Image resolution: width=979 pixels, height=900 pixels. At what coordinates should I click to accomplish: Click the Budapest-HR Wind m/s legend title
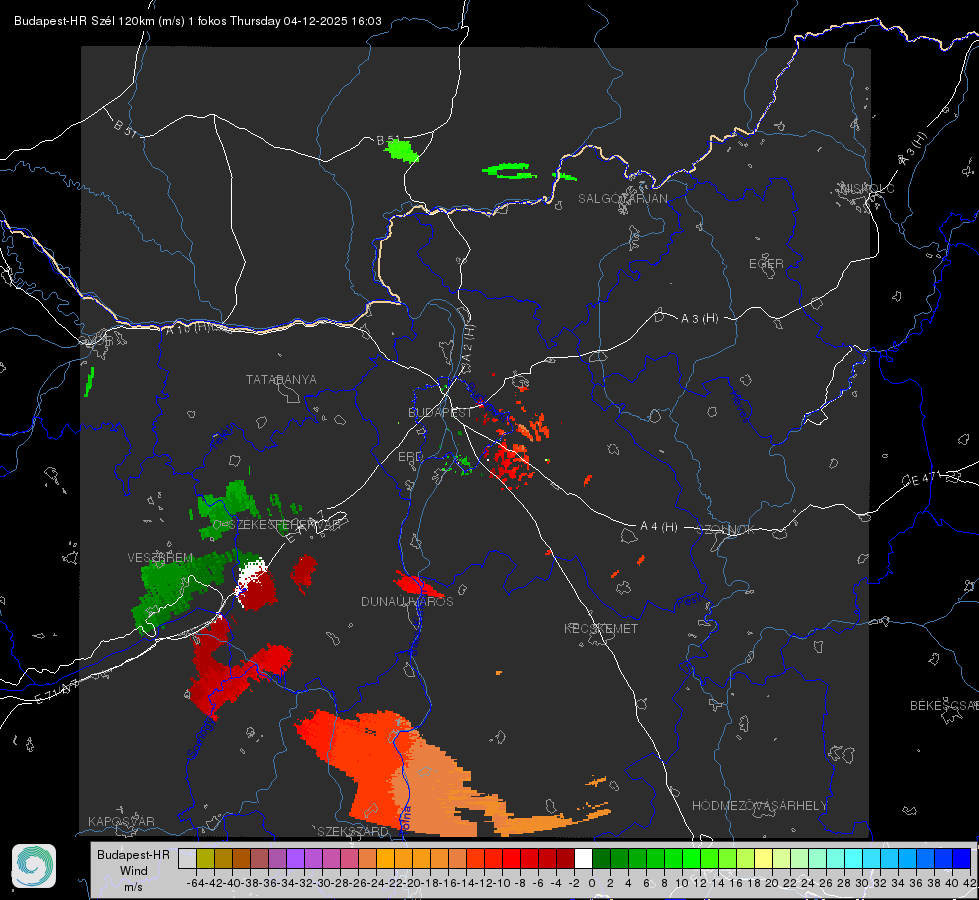pyautogui.click(x=133, y=871)
